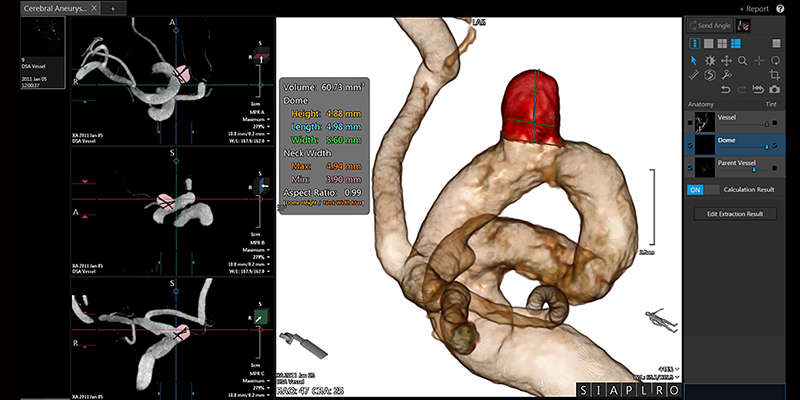Click Edit Extraction Result button
The image size is (800, 400).
coord(735,214)
